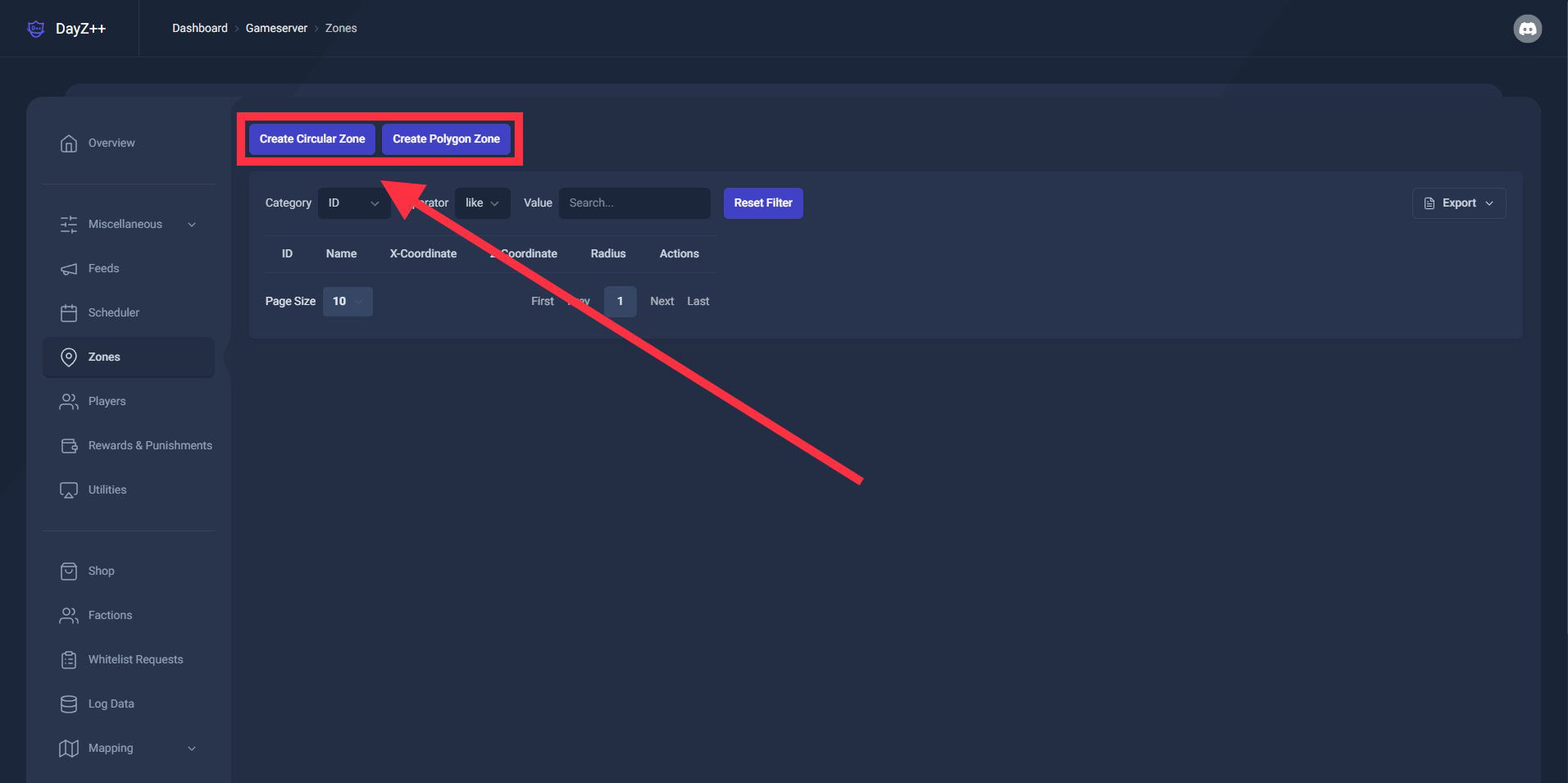Open Scheduler using the calendar icon
This screenshot has width=1568, height=783.
69,313
